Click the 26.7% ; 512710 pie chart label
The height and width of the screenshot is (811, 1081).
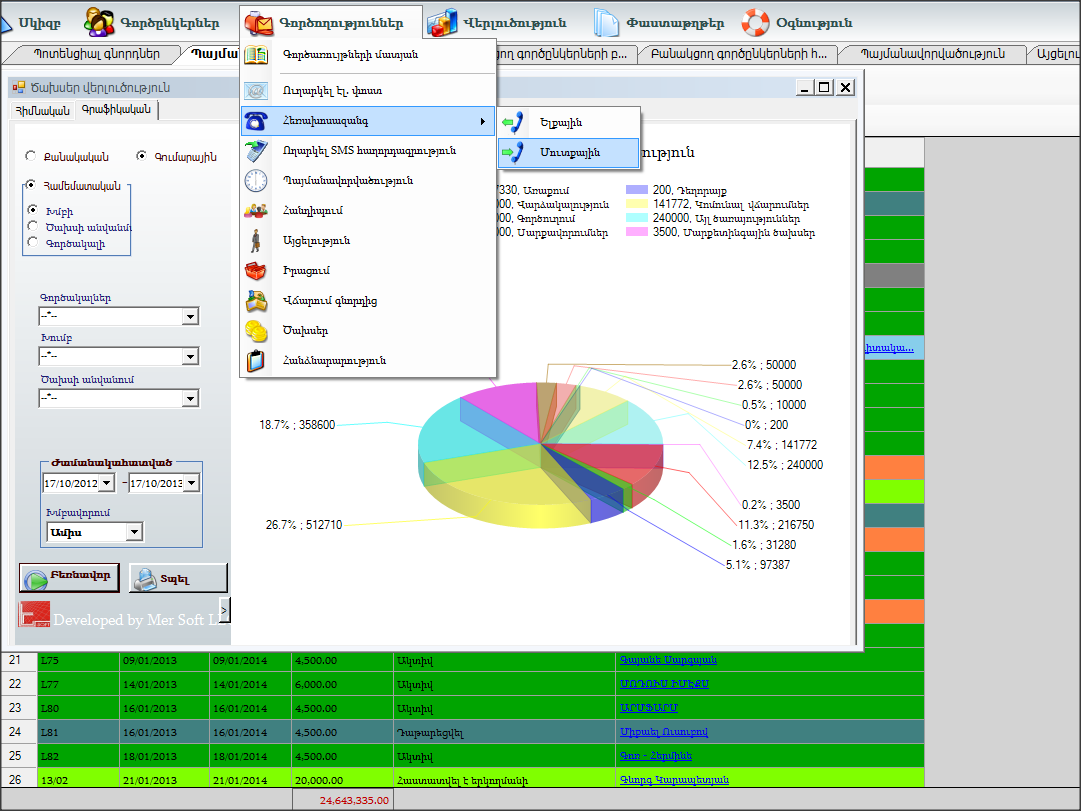point(304,525)
